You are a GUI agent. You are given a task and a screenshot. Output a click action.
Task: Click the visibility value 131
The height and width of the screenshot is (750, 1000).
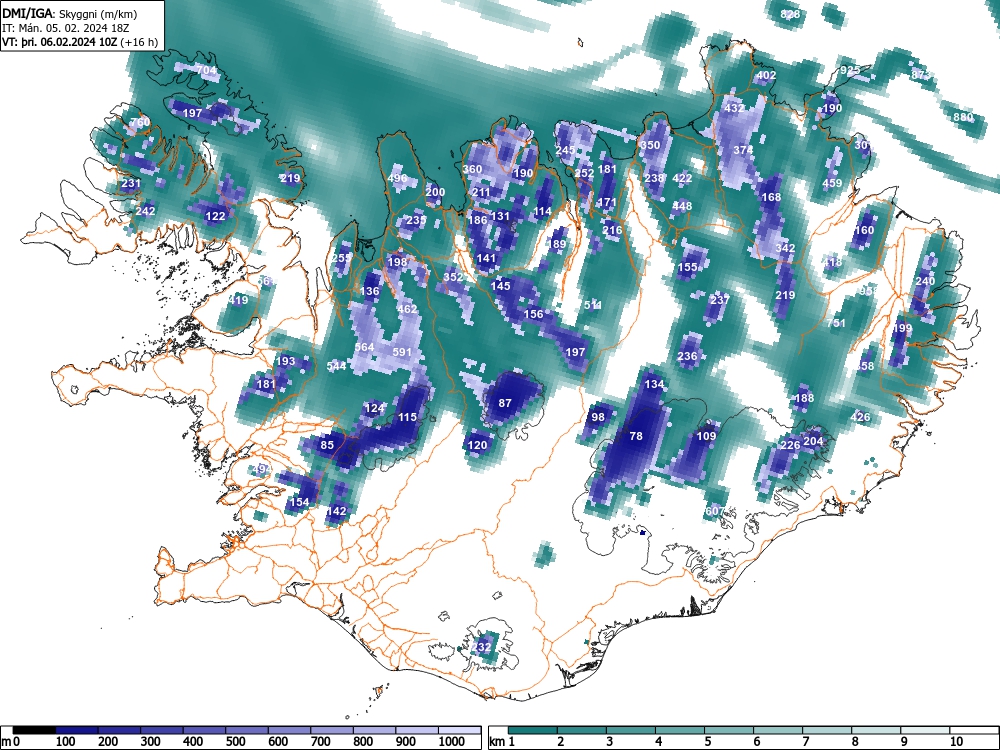[501, 216]
